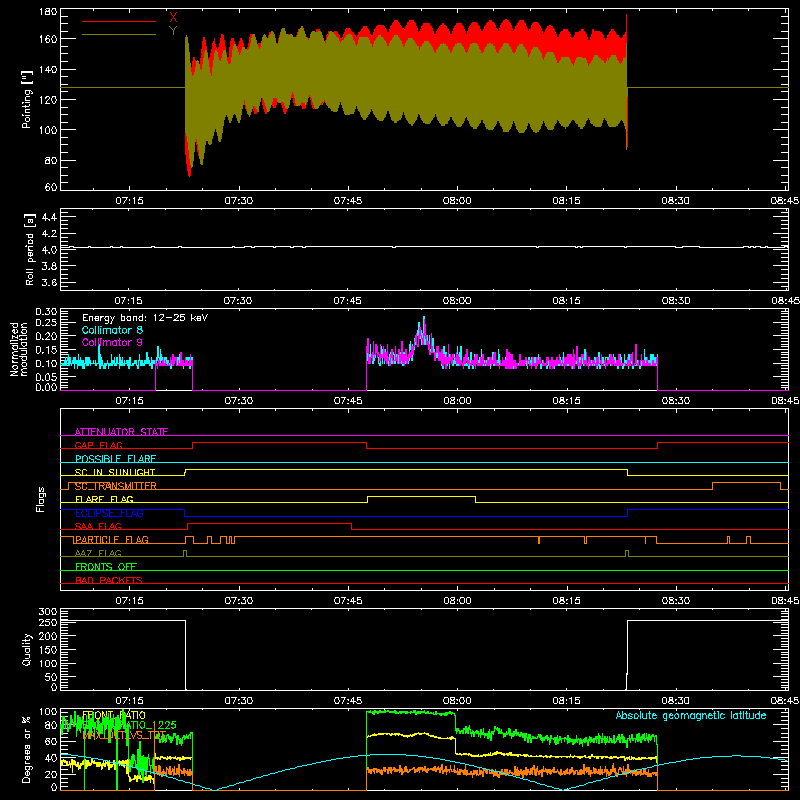Image resolution: width=800 pixels, height=800 pixels.
Task: Click the magenta Collimator 9 legend entry
Action: (112, 342)
